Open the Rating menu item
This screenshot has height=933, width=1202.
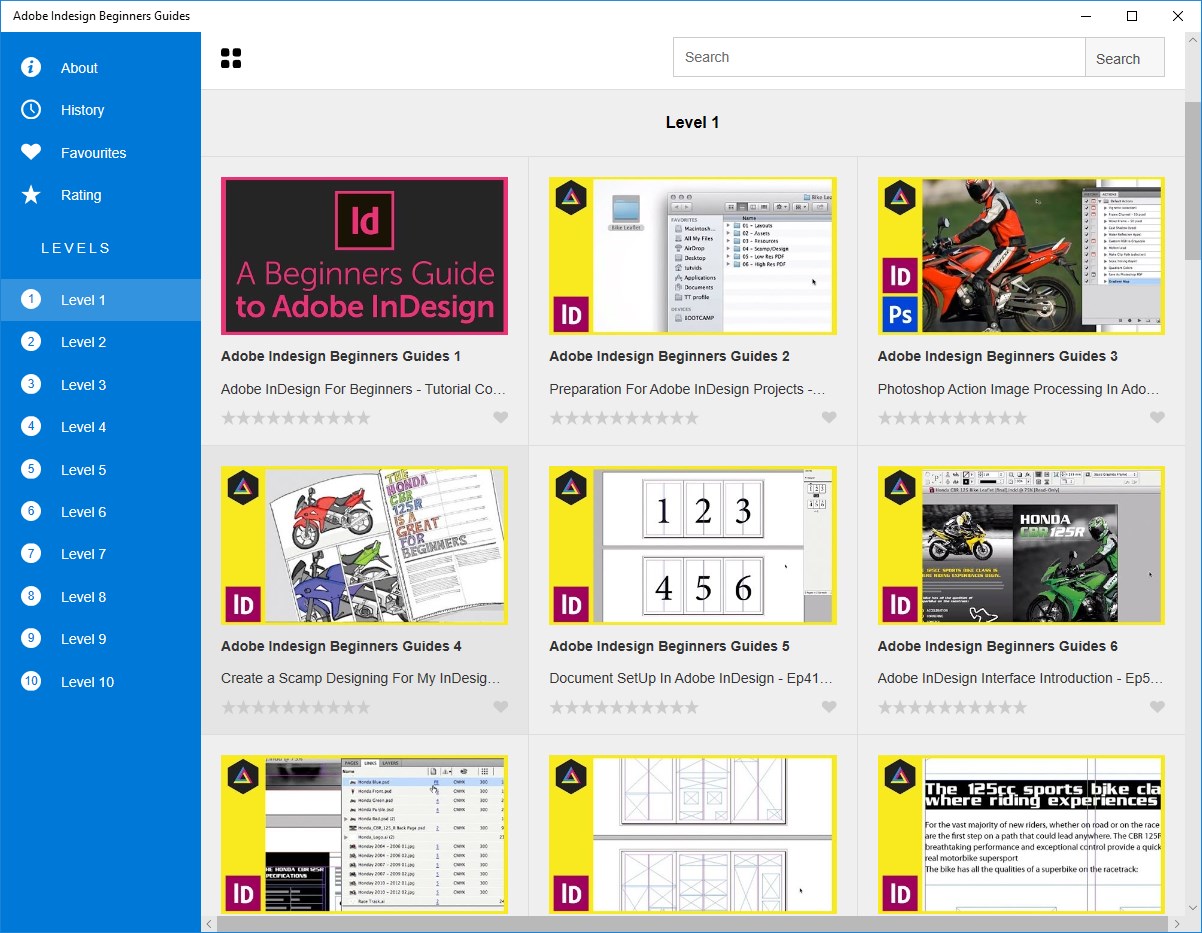(100, 195)
